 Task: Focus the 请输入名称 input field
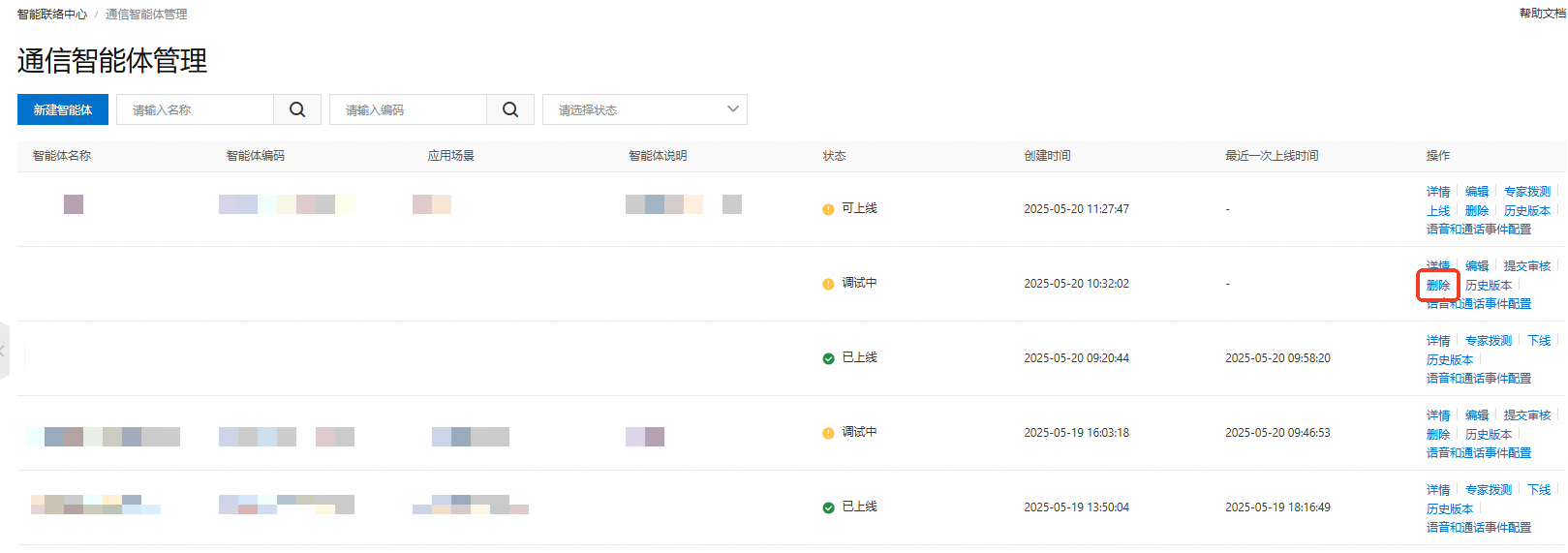[195, 109]
